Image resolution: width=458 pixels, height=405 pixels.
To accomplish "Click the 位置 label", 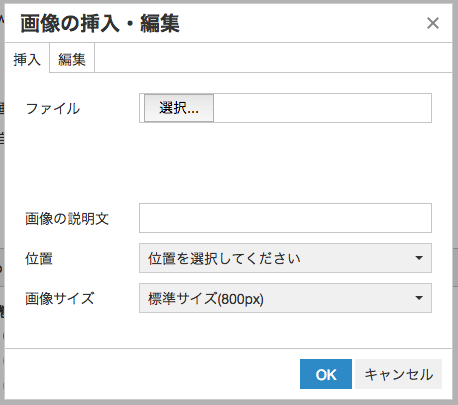I will (x=39, y=259).
